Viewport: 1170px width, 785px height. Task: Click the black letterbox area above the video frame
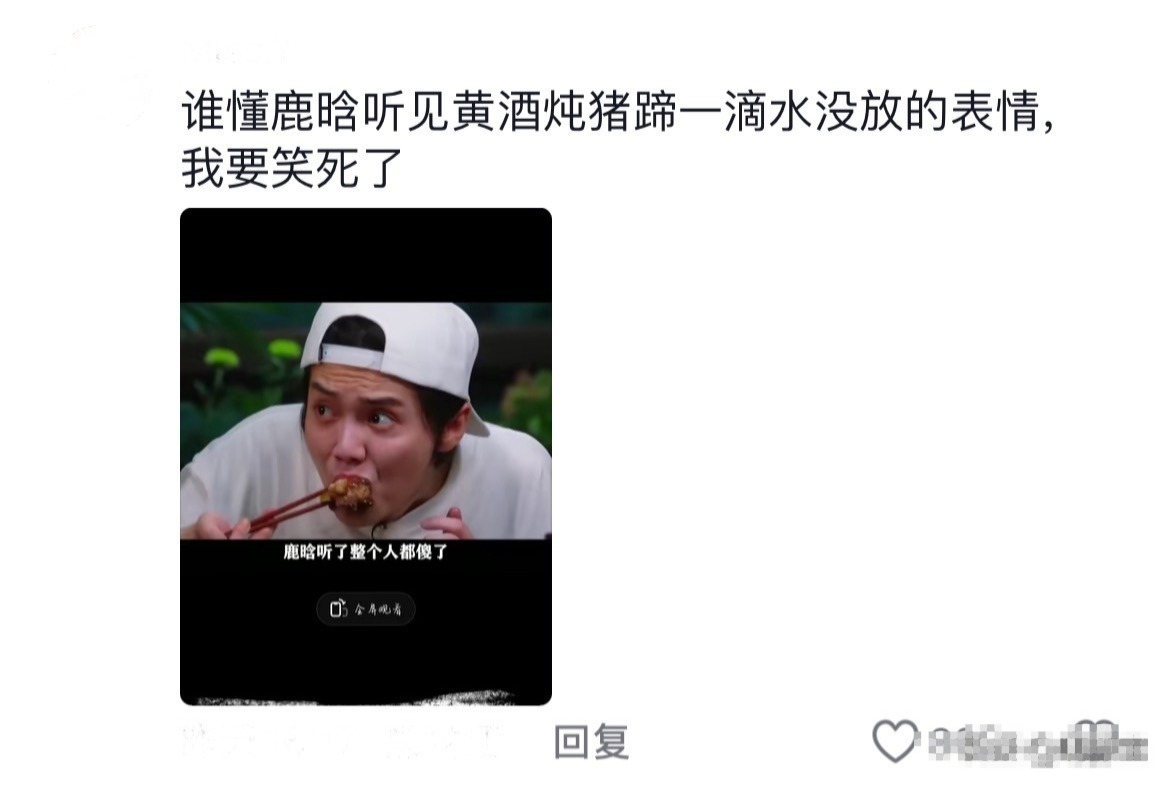(x=366, y=255)
